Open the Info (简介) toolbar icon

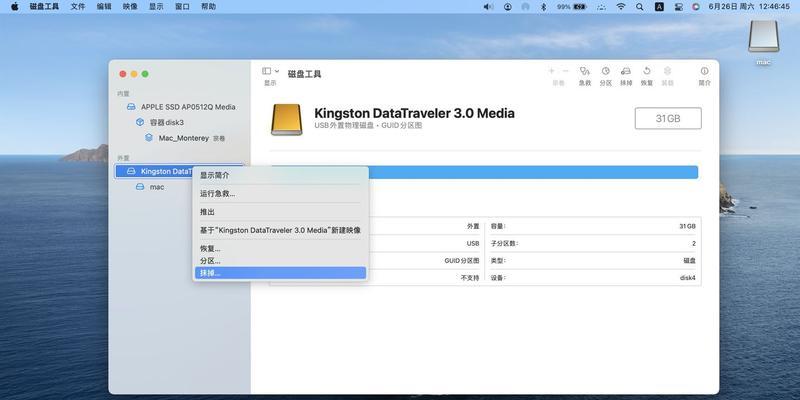pos(705,71)
